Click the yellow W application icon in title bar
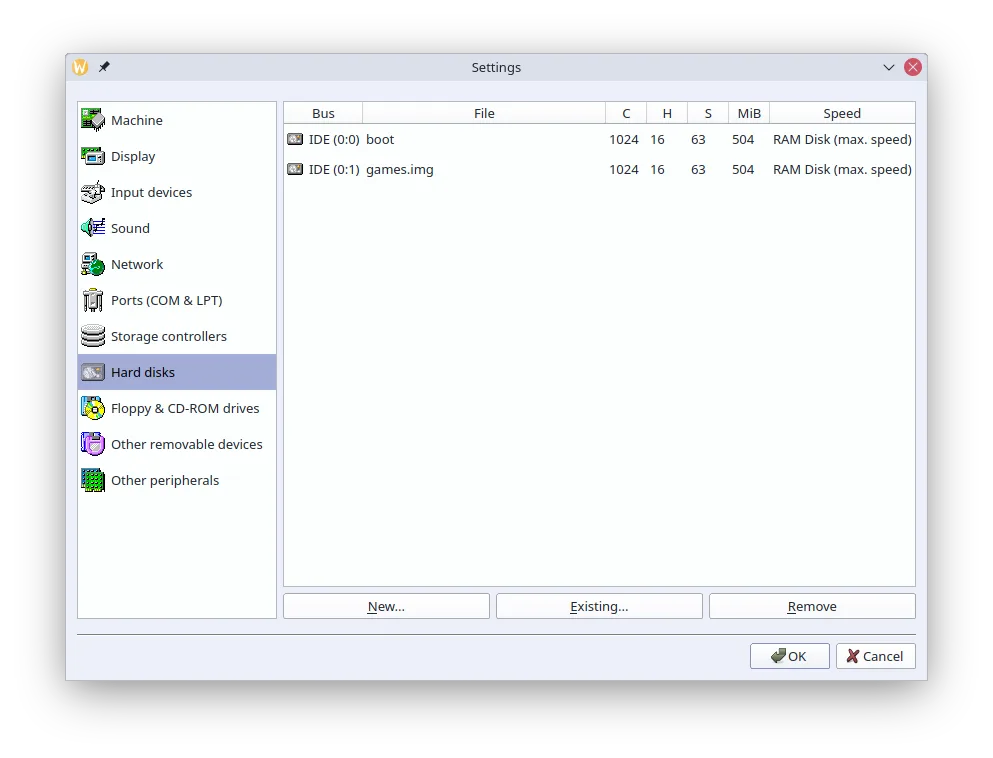This screenshot has height=758, width=993. tap(80, 66)
